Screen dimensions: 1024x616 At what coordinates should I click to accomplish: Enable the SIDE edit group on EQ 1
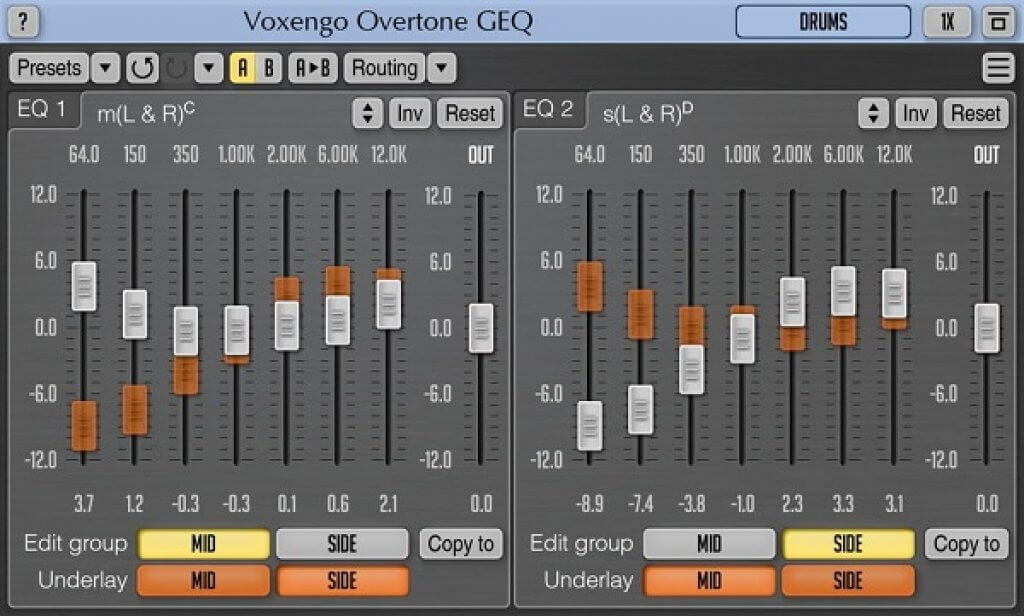click(341, 543)
